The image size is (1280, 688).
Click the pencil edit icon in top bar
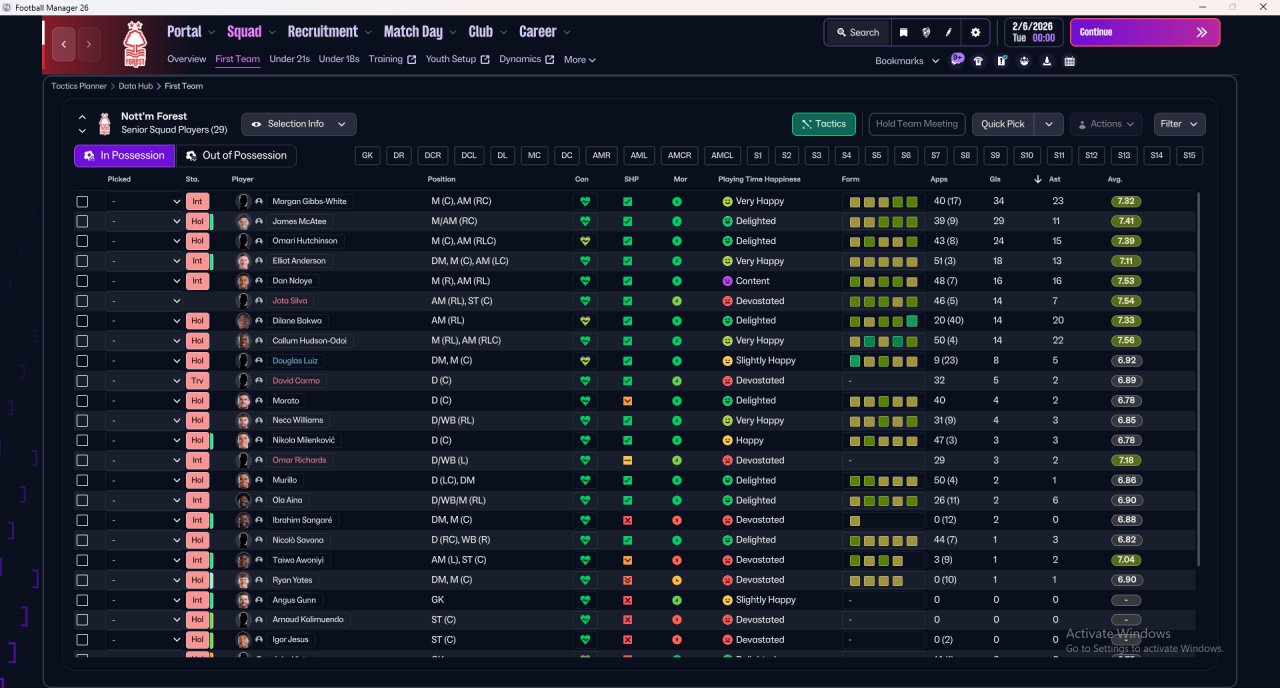coord(948,32)
